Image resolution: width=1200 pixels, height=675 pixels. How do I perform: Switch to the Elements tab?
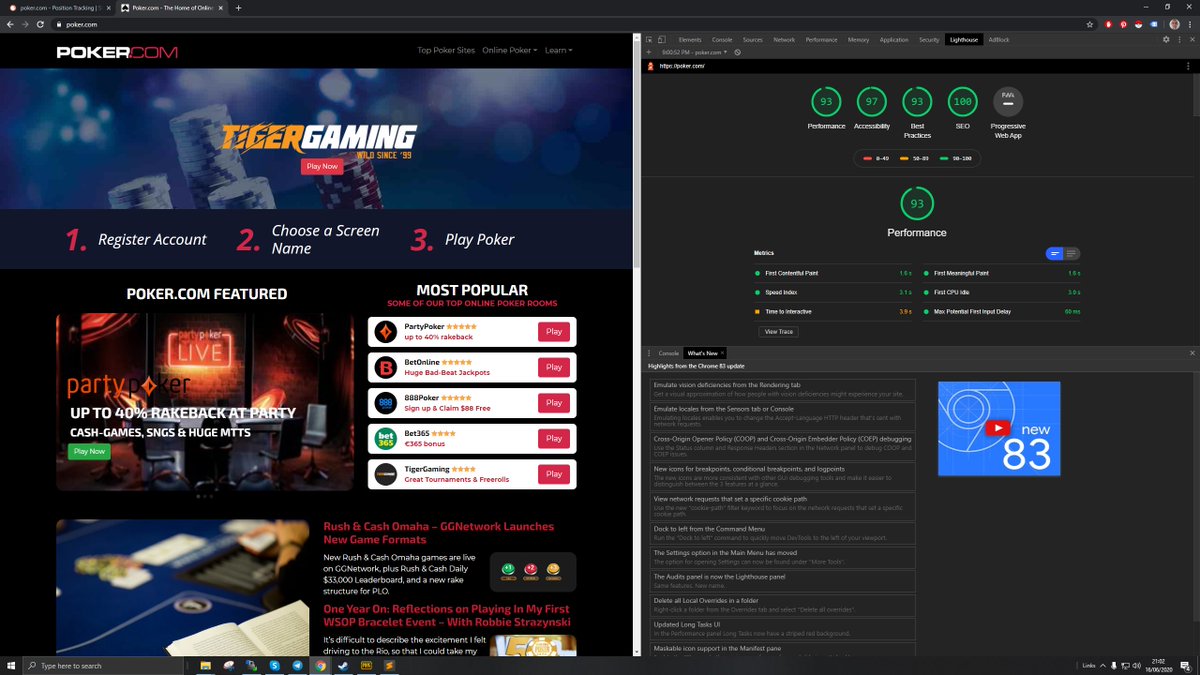(690, 40)
